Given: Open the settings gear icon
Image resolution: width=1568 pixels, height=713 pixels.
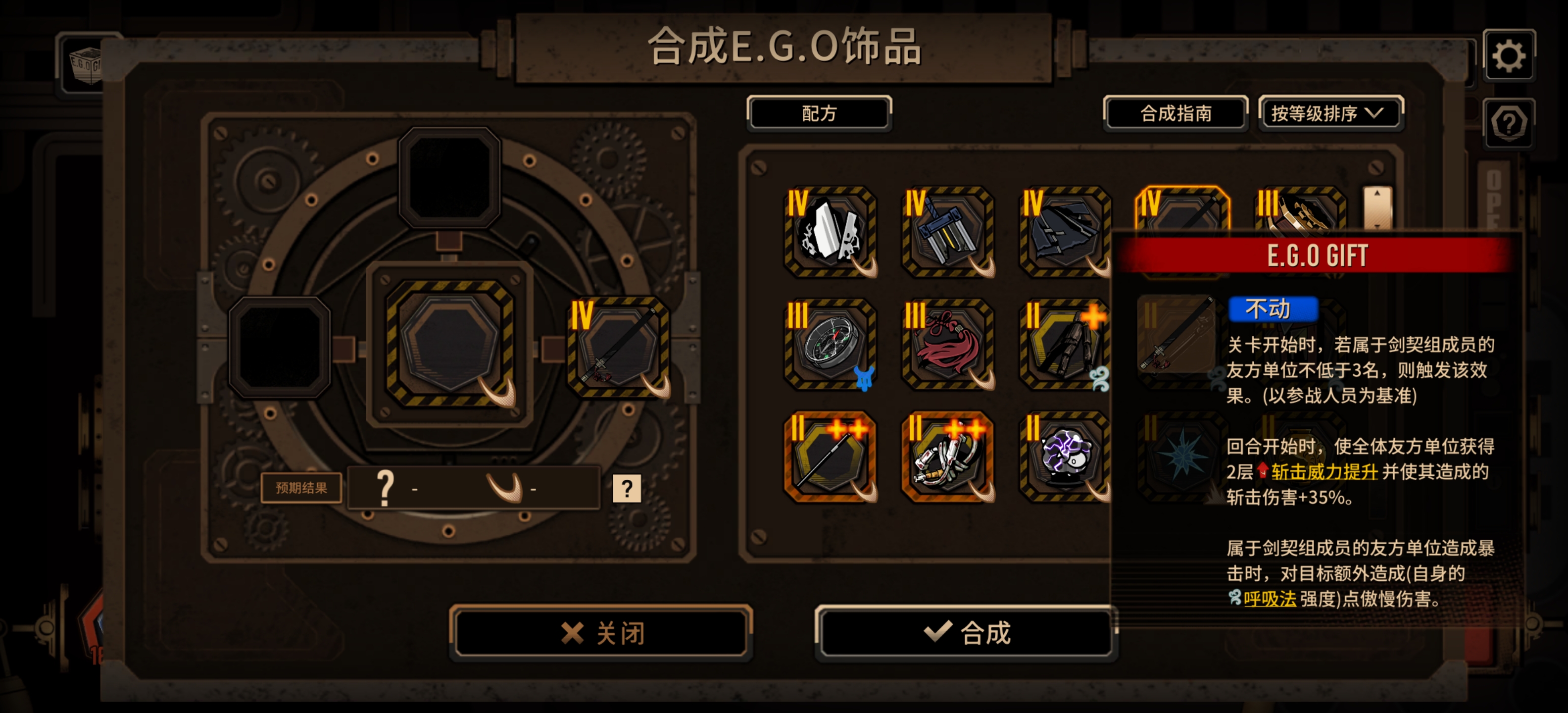Looking at the screenshot, I should coord(1508,56).
